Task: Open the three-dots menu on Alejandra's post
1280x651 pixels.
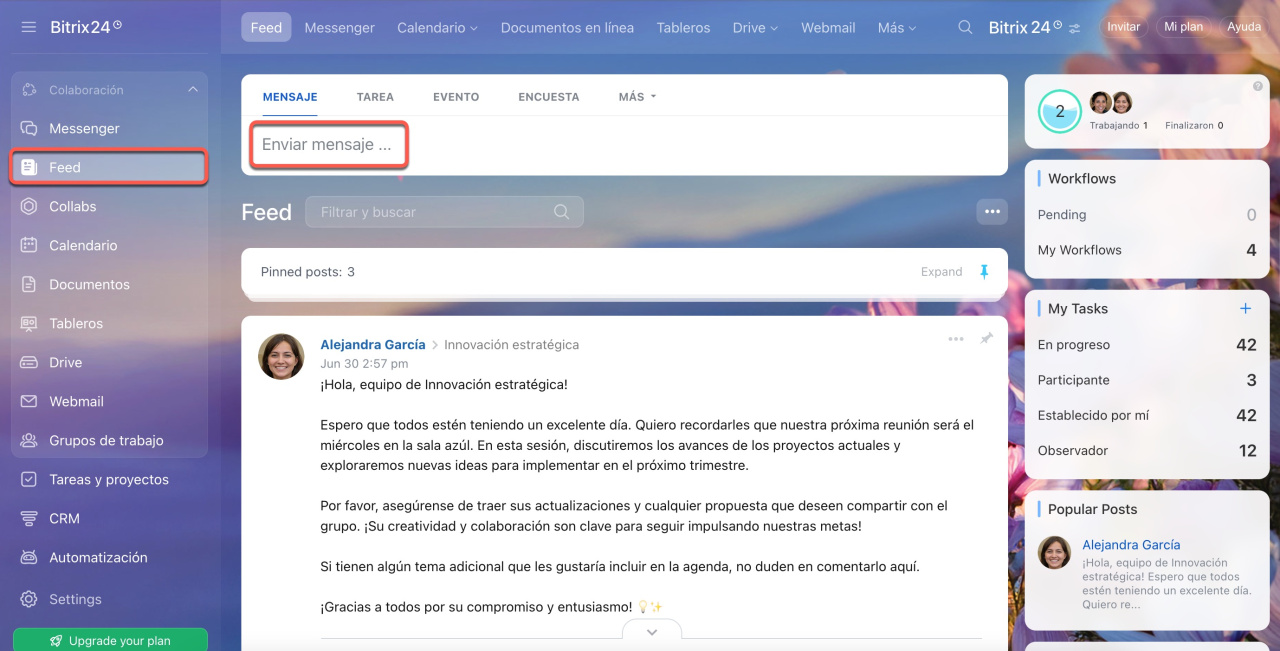Action: coord(956,339)
